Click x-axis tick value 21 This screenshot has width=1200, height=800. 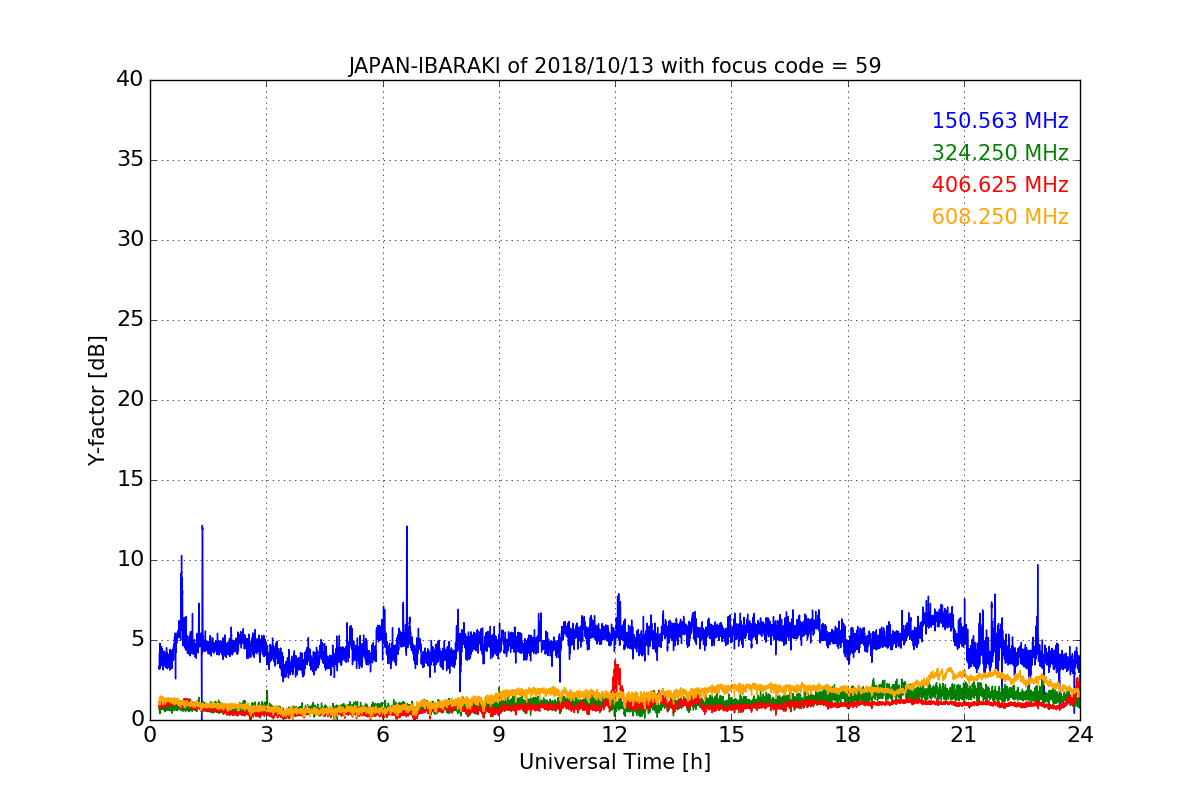[964, 734]
